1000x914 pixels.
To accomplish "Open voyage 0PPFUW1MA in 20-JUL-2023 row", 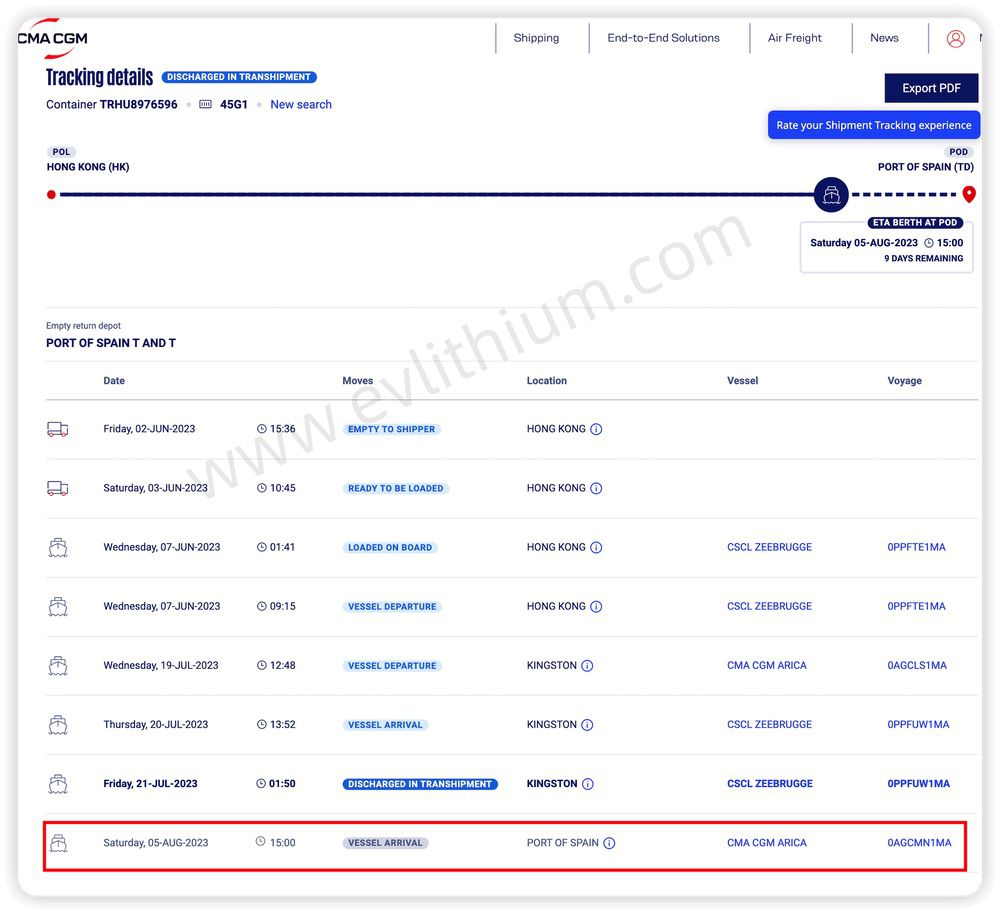I will point(918,725).
